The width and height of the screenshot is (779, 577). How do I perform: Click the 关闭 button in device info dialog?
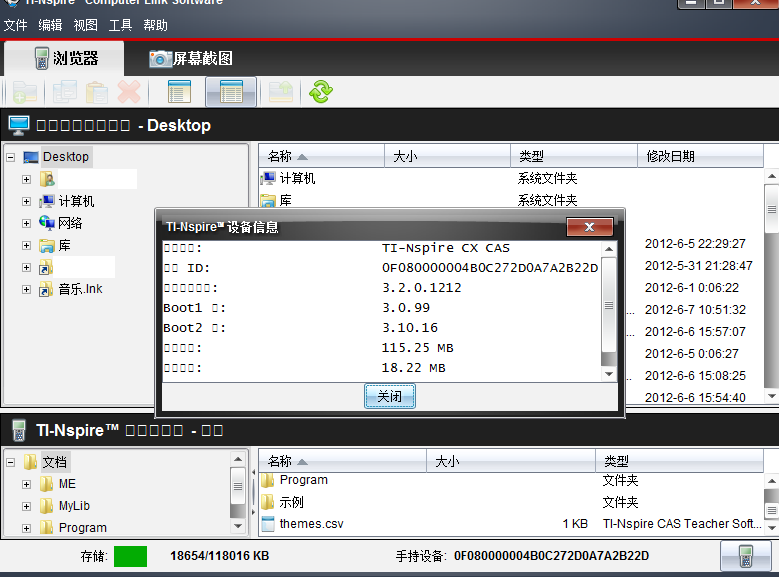[390, 396]
